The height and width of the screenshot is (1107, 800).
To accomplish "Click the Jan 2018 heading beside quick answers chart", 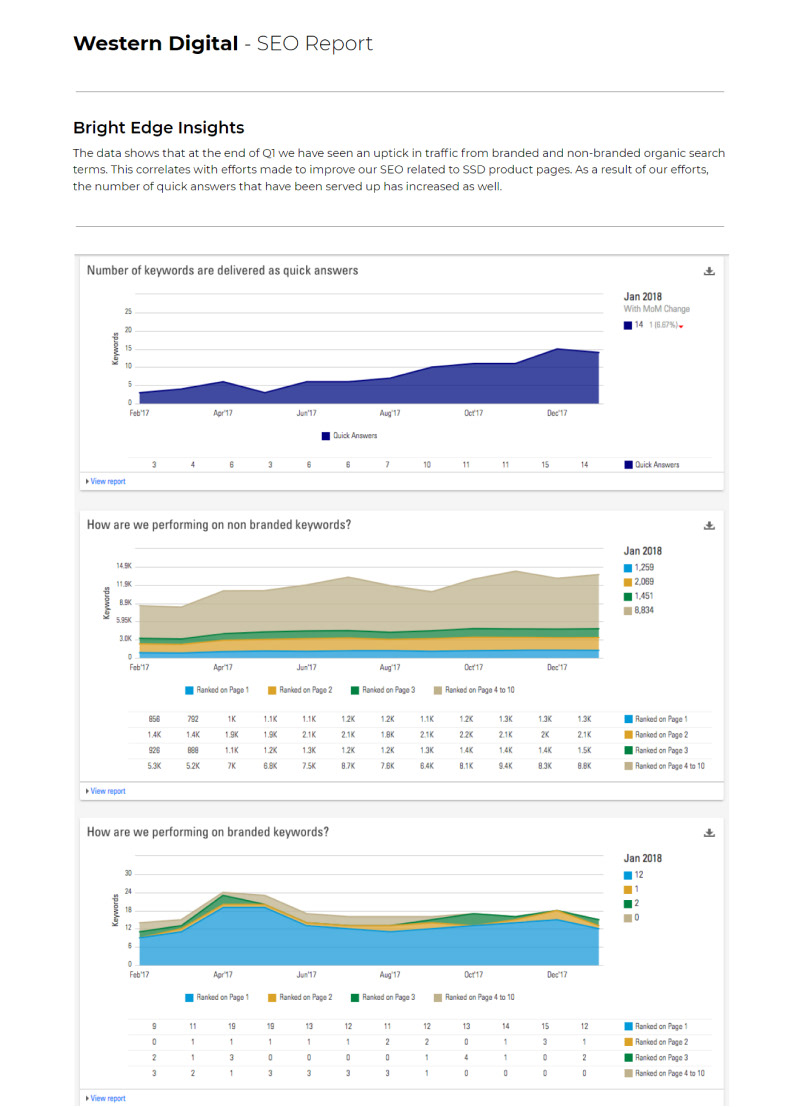I will coord(643,297).
